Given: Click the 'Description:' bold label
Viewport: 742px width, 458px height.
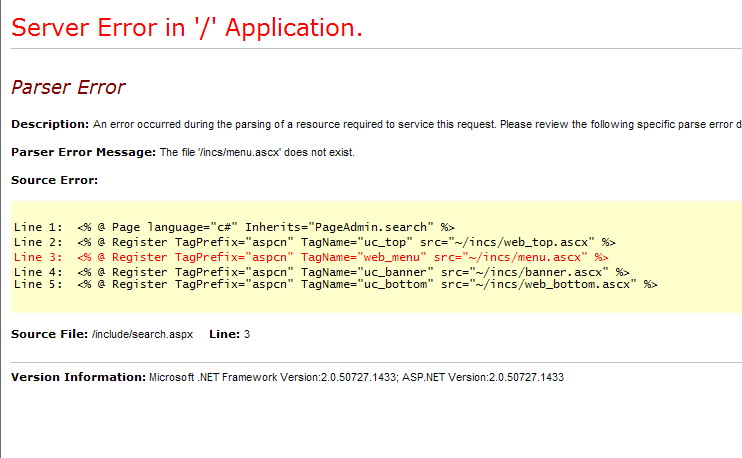Looking at the screenshot, I should (50, 124).
